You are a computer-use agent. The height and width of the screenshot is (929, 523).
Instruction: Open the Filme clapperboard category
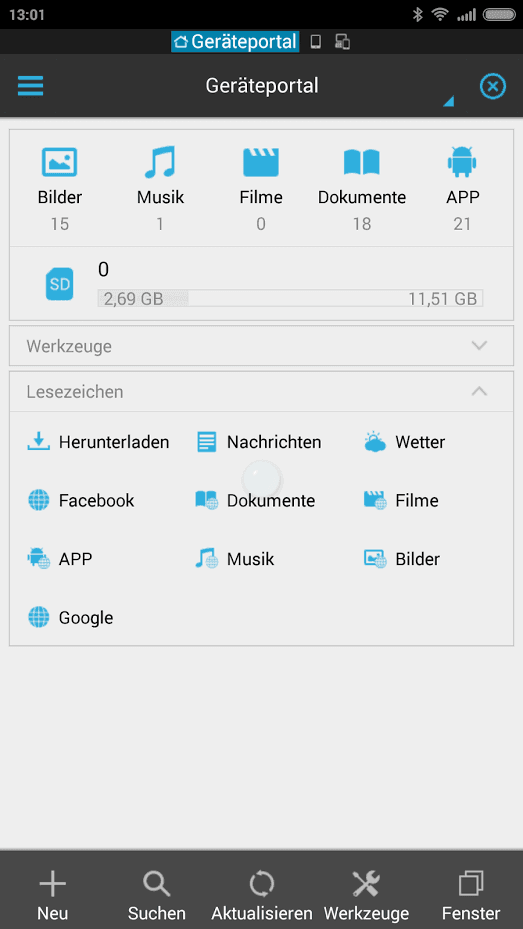pos(261,162)
